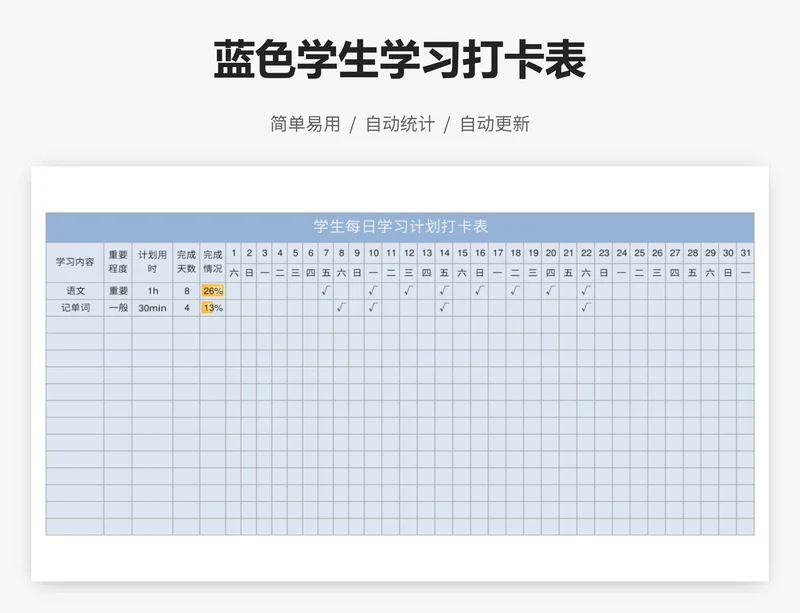The image size is (800, 613).
Task: Select the day 21 column header
Action: (x=568, y=253)
